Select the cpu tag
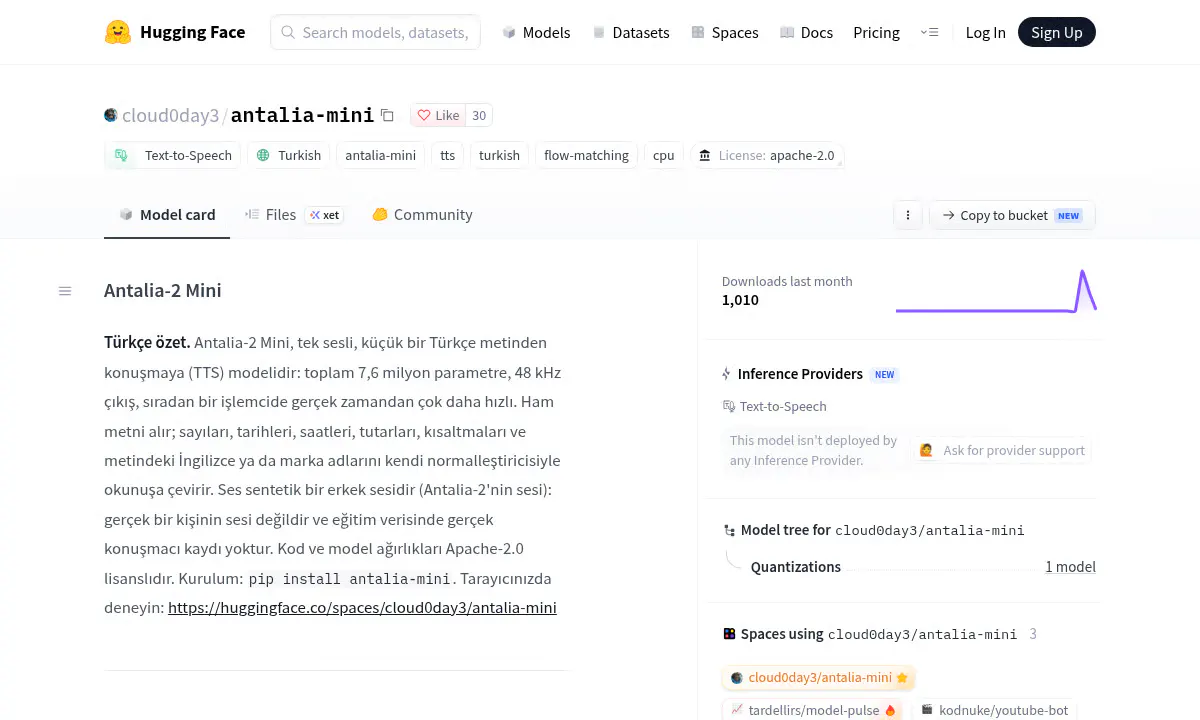The image size is (1200, 720). pos(664,155)
